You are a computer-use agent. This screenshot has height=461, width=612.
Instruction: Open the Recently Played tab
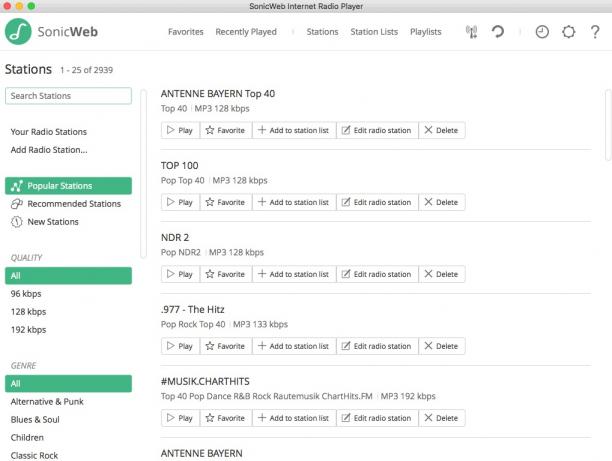click(x=246, y=32)
